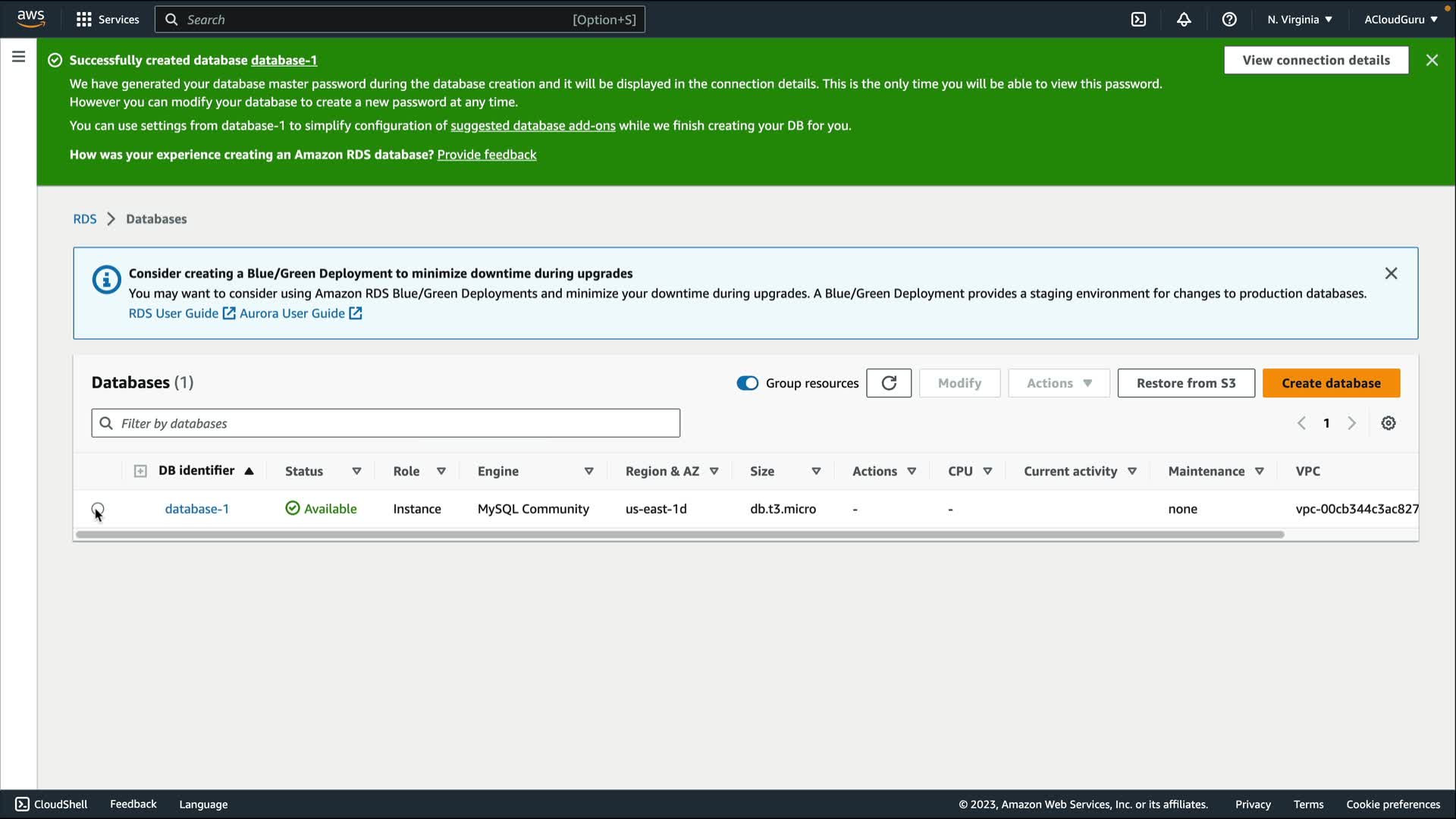Open the Language menu in footer
Viewport: 1456px width, 819px height.
pos(203,804)
